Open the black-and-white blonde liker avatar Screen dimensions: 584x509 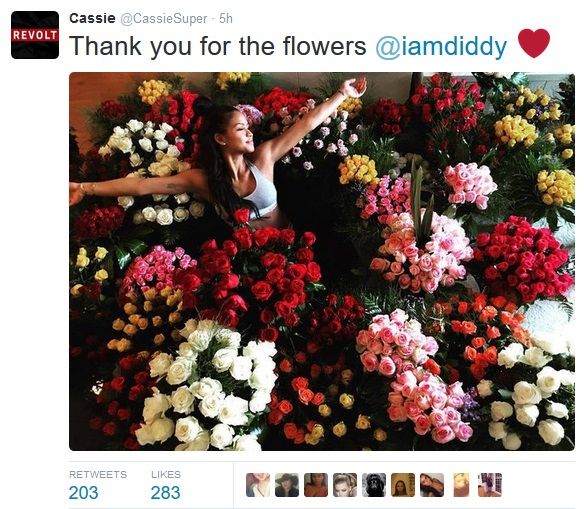tap(345, 485)
